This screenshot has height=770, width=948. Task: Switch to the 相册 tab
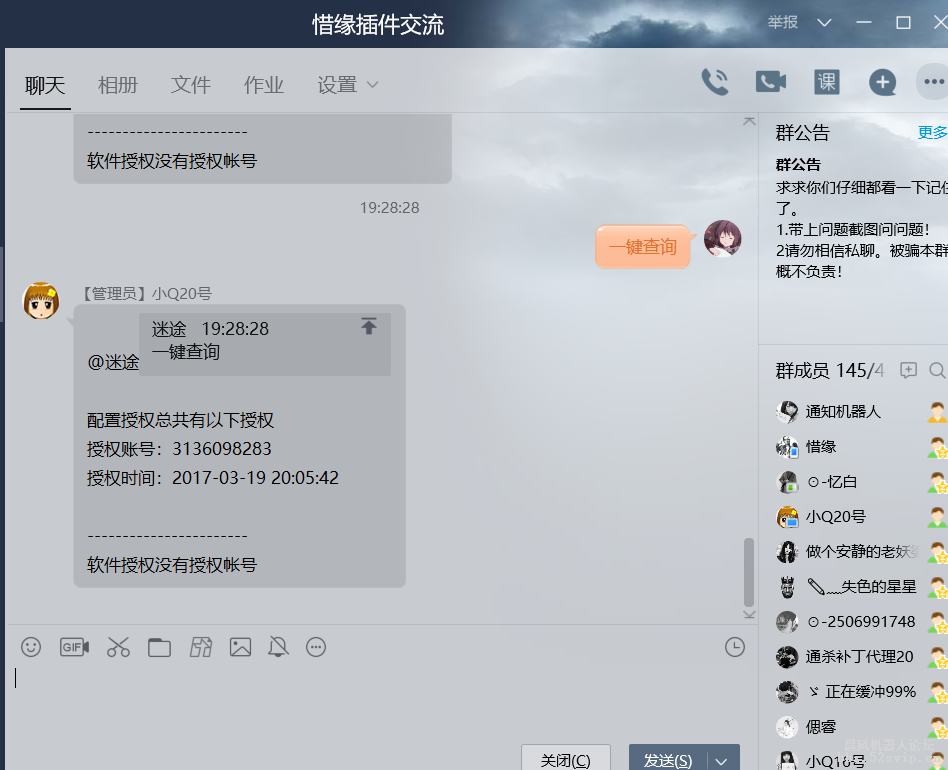pos(118,85)
